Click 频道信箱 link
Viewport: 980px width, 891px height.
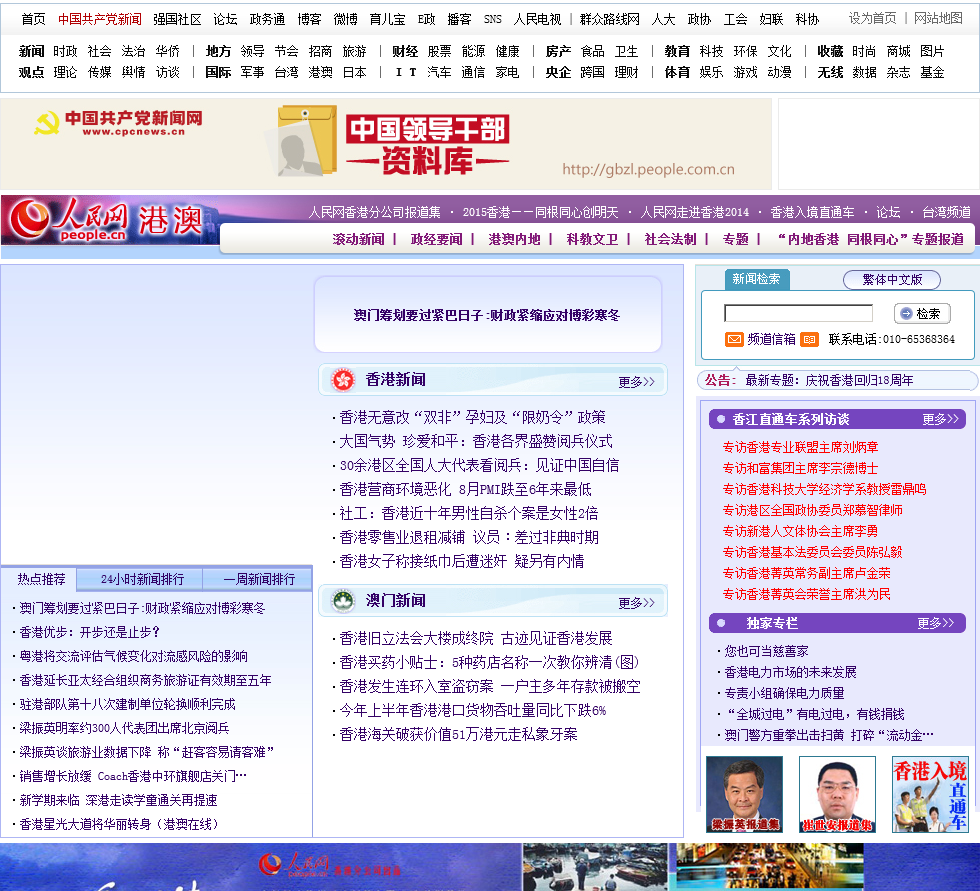pos(771,339)
